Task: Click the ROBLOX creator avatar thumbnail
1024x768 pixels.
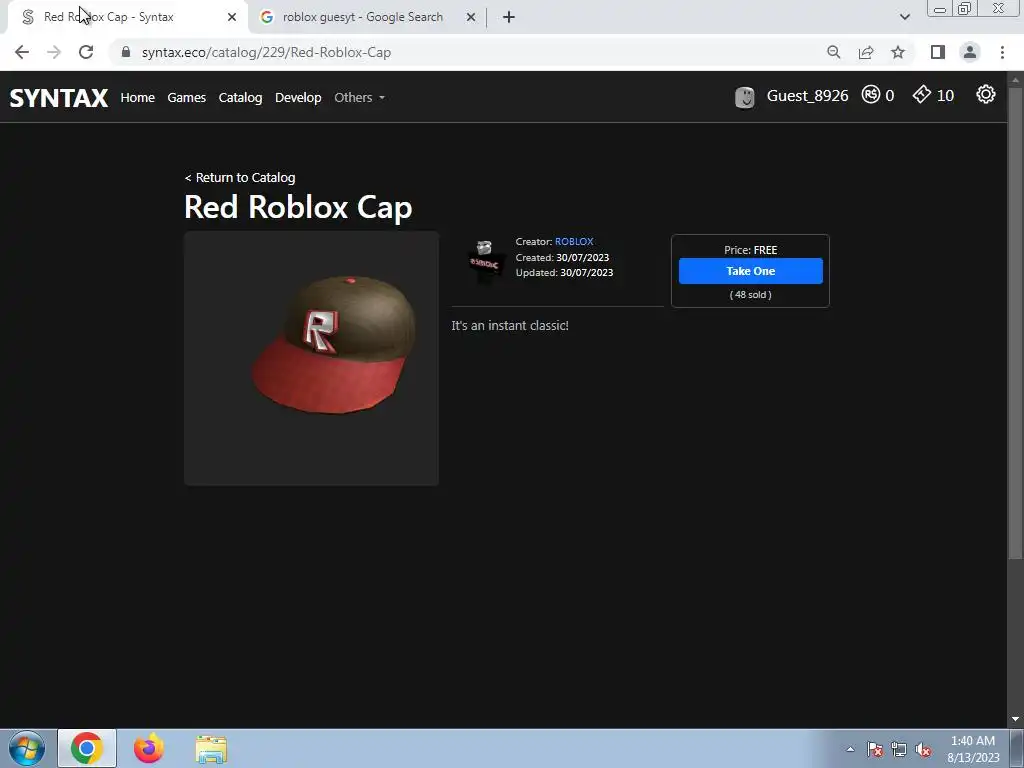Action: [x=485, y=259]
